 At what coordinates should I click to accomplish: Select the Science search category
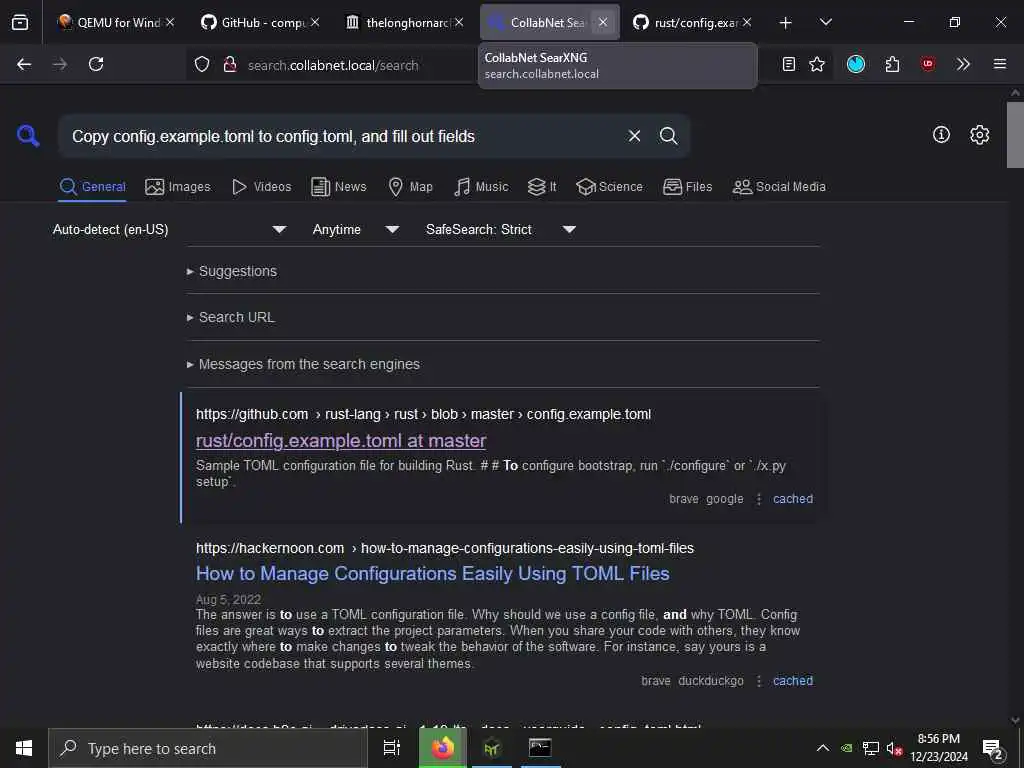pos(609,187)
